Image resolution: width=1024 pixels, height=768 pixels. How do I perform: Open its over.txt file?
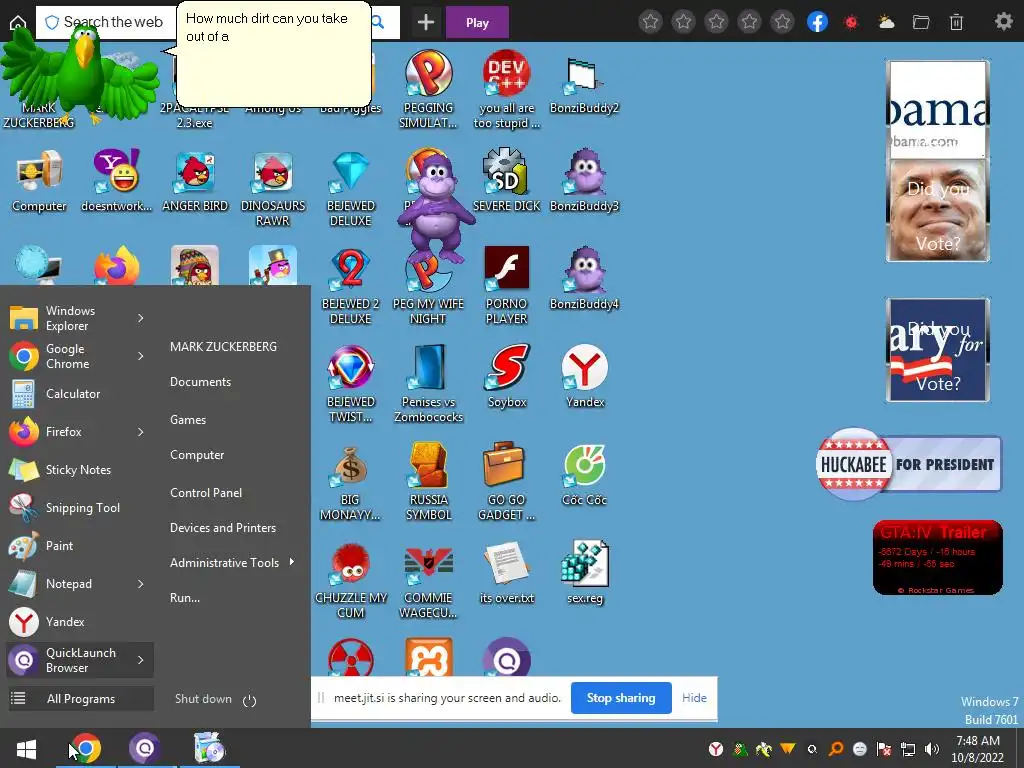[x=507, y=573]
